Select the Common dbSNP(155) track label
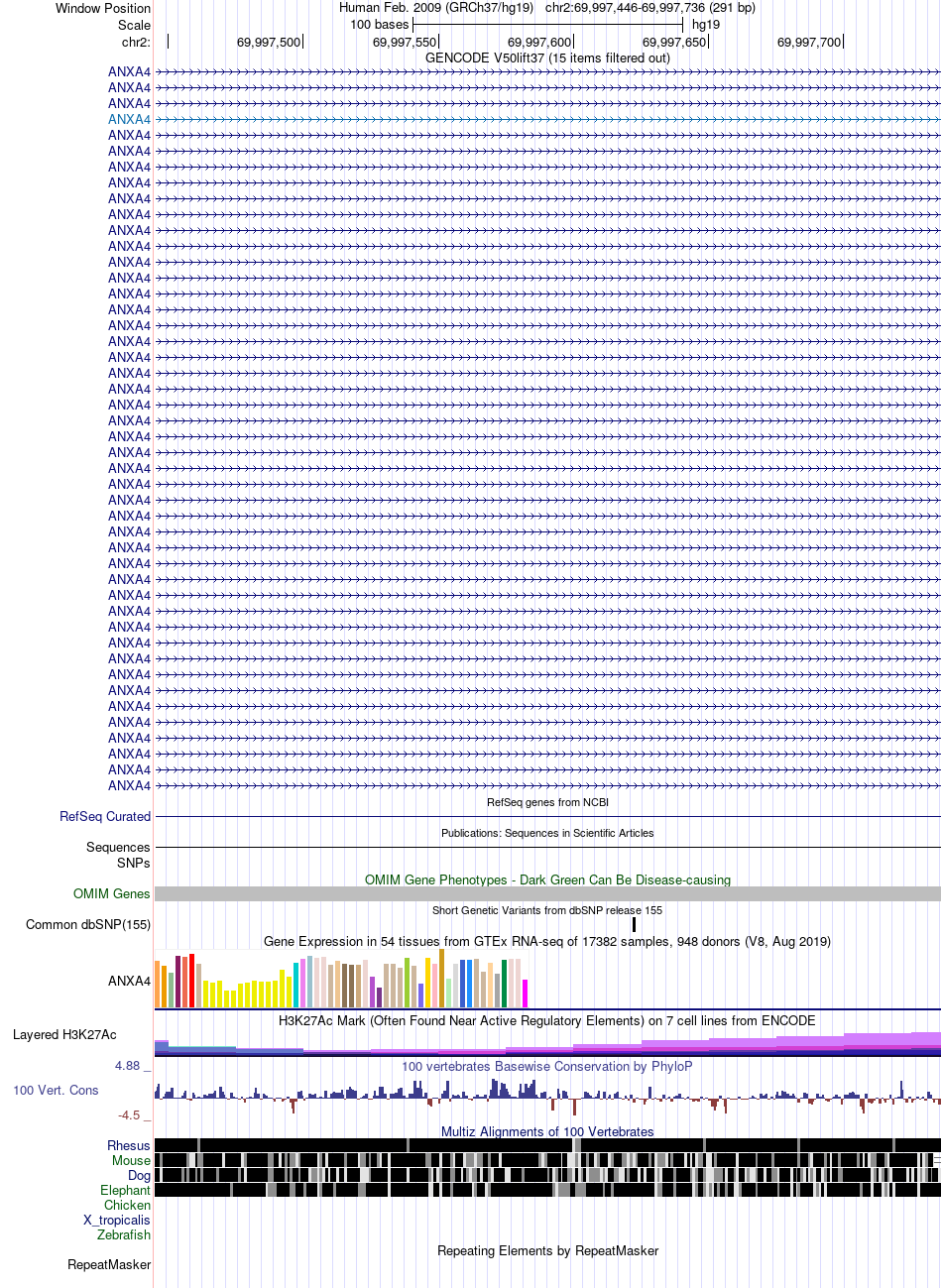Screen dimensions: 942x1288 click(88, 925)
